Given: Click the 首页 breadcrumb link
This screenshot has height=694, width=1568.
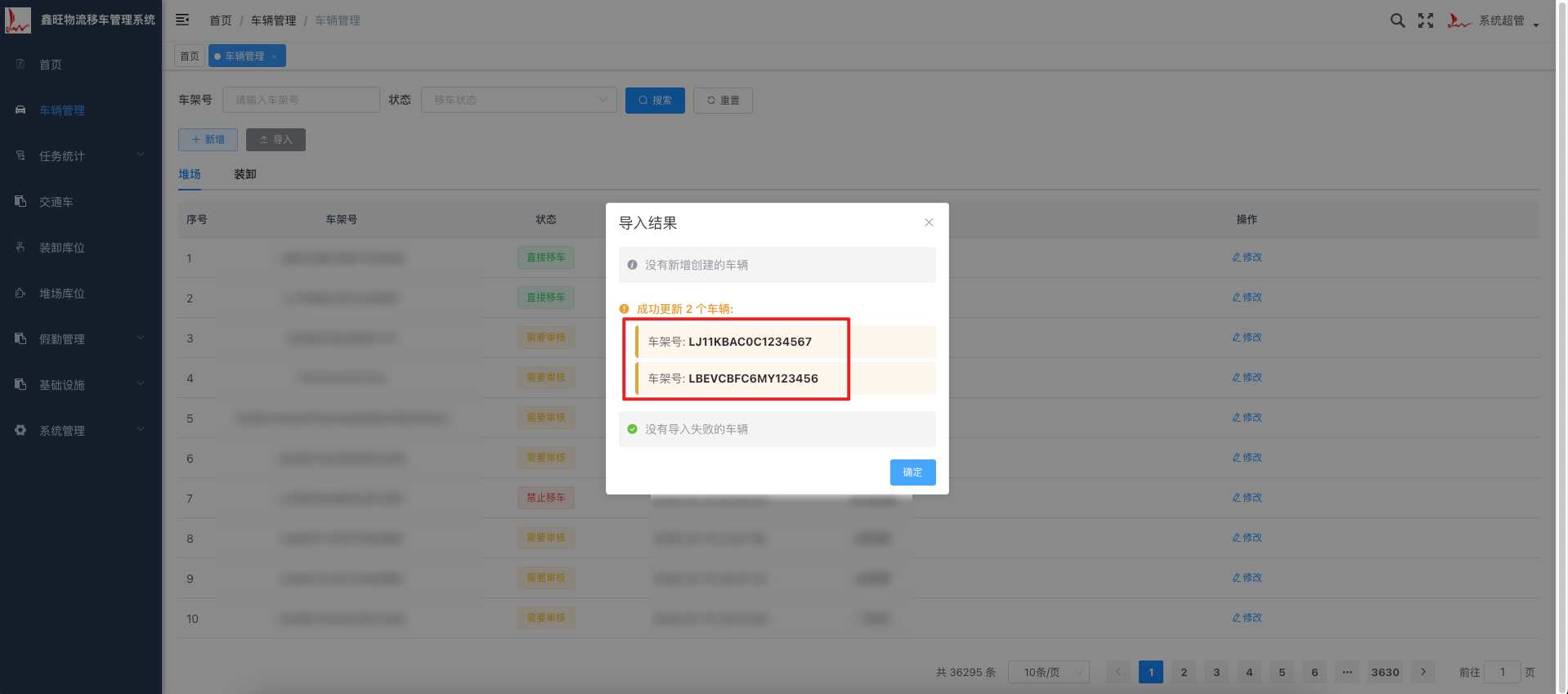Looking at the screenshot, I should pyautogui.click(x=221, y=20).
